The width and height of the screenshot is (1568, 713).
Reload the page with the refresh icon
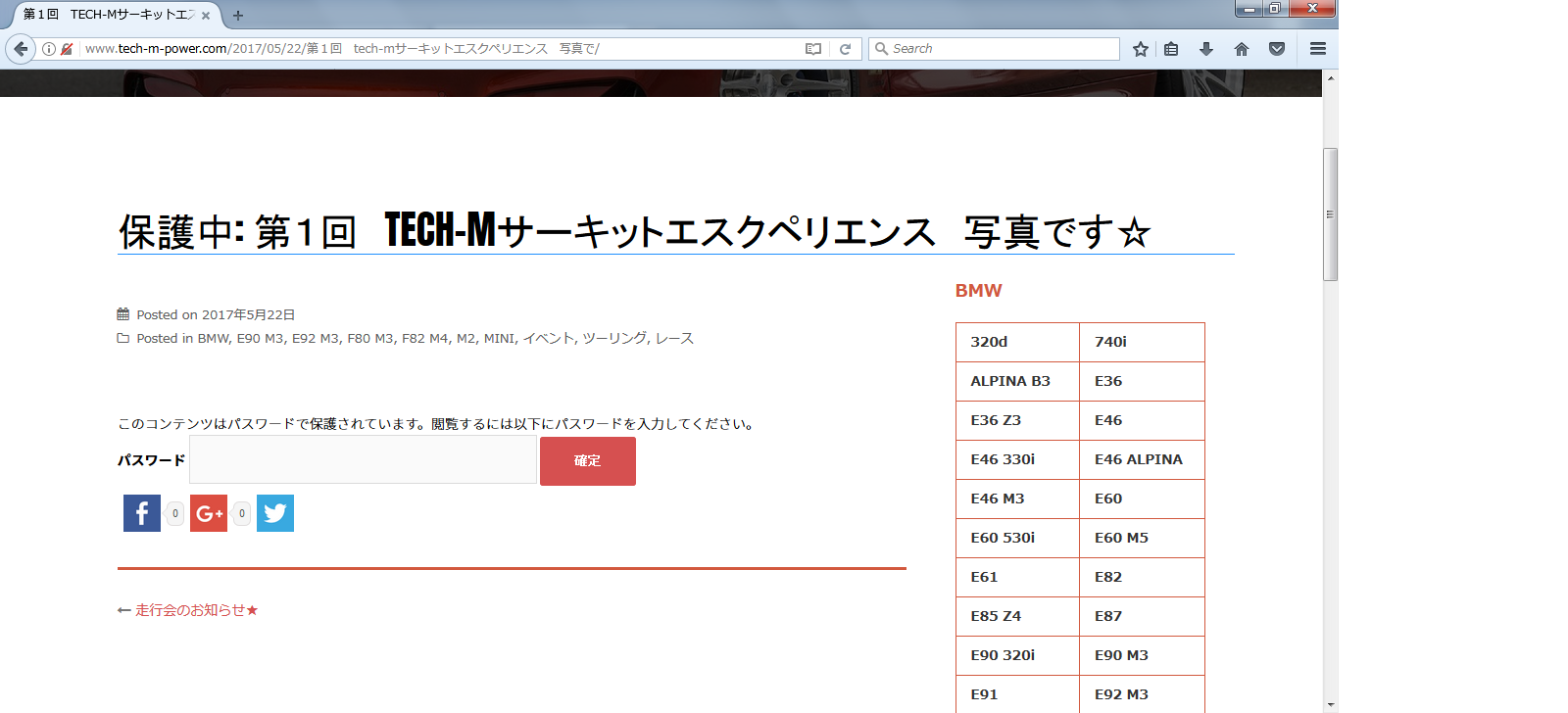click(x=845, y=49)
